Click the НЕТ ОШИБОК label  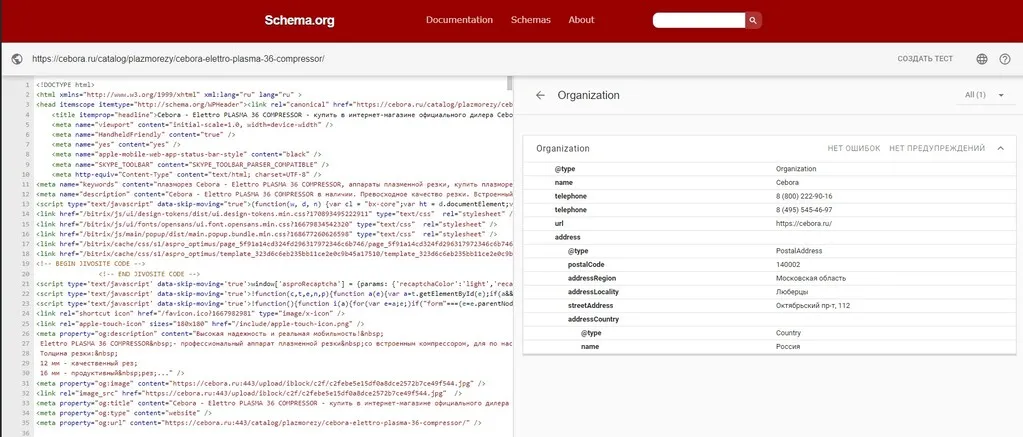(x=853, y=149)
